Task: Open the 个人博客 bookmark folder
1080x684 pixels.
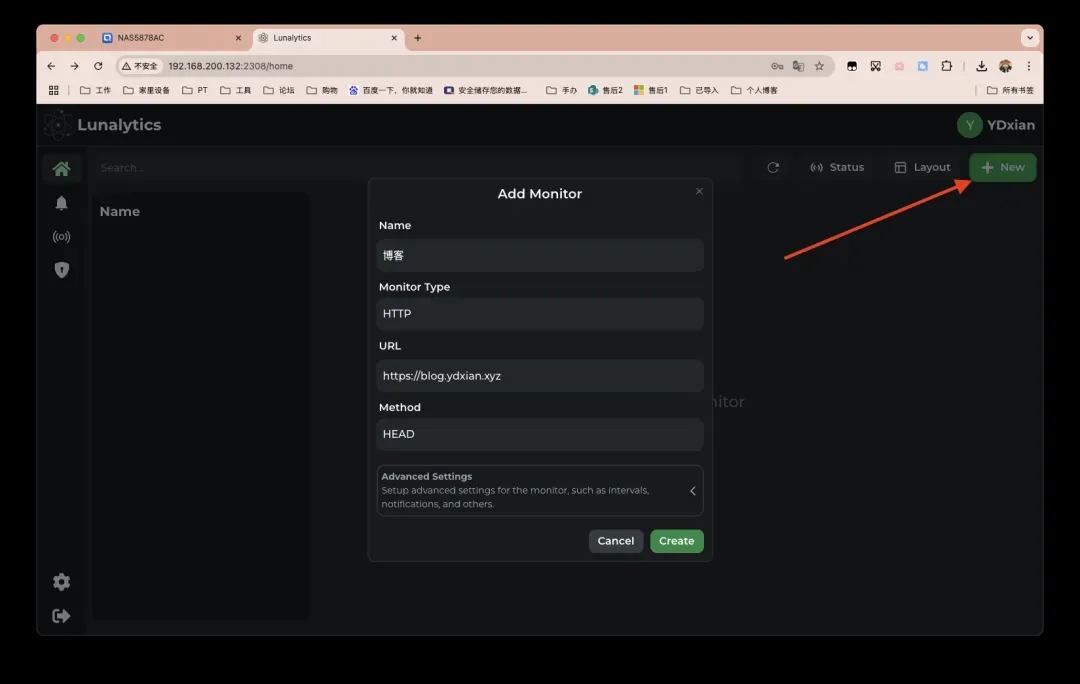Action: [754, 90]
